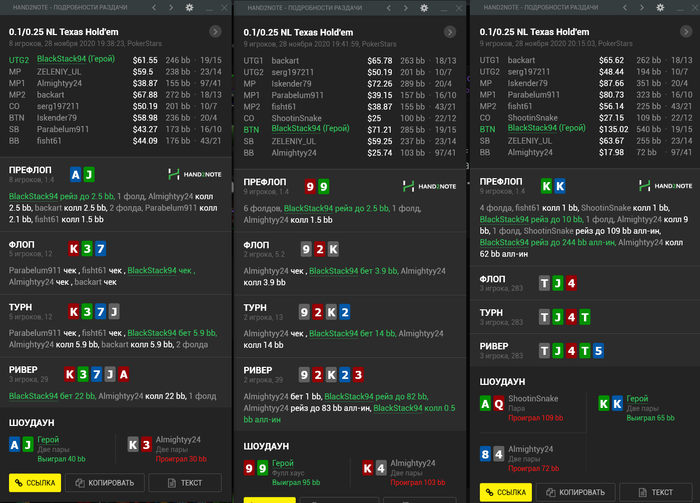Go to previous hand in middle window
The width and height of the screenshot is (700, 503).
click(x=389, y=8)
